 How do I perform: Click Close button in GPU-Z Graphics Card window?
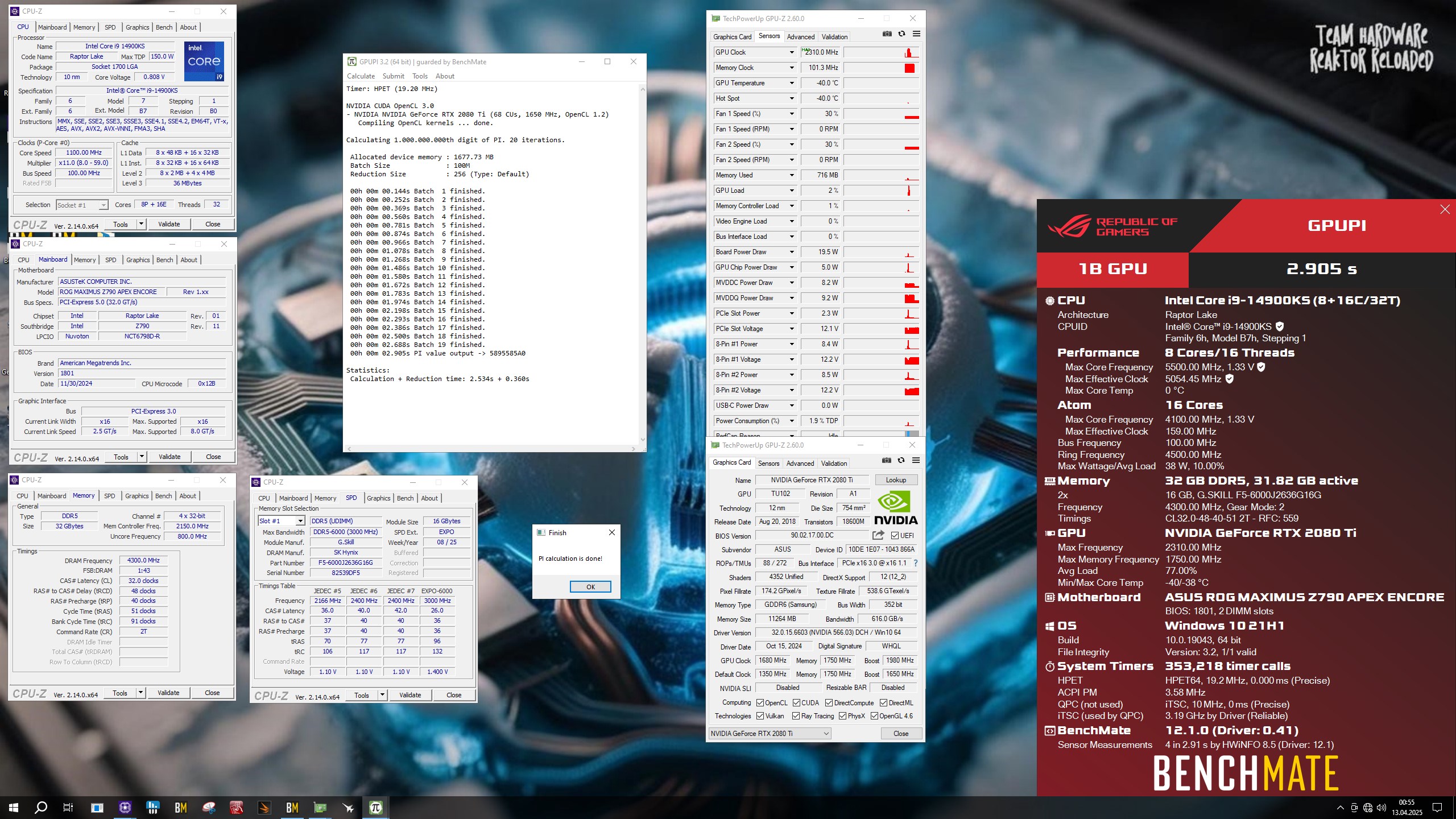[x=901, y=734]
